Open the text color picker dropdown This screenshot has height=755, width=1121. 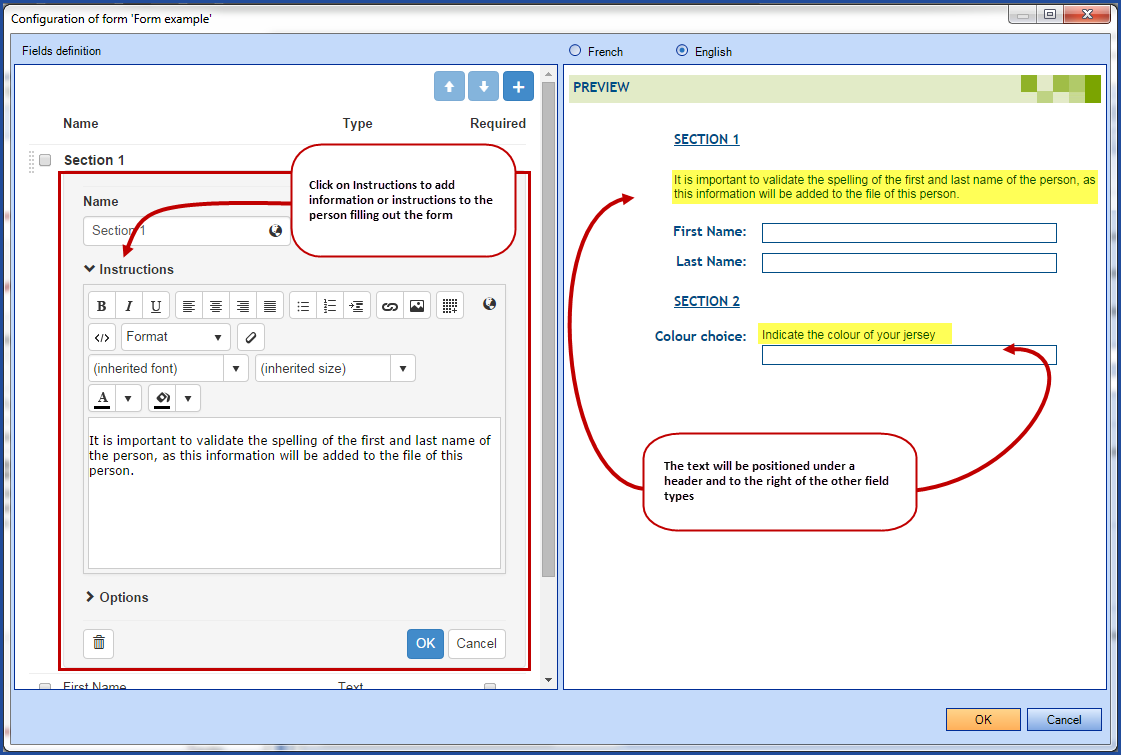tap(128, 397)
